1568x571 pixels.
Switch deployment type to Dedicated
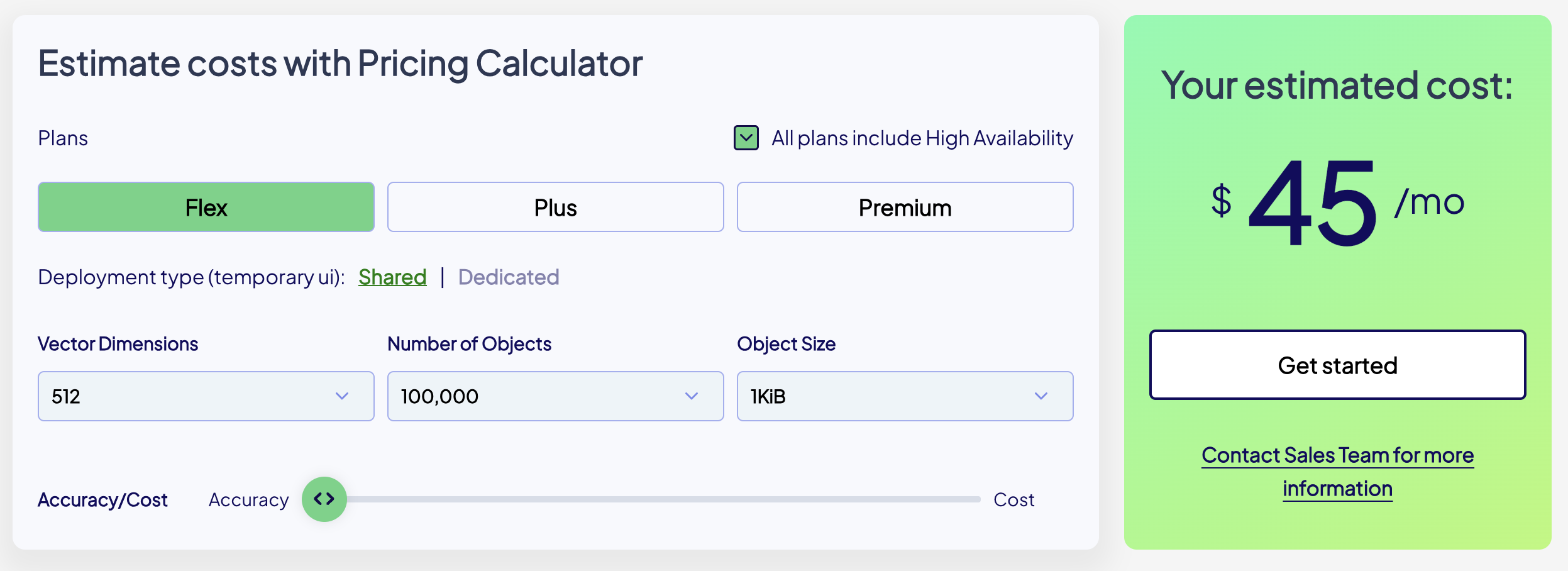(x=509, y=277)
